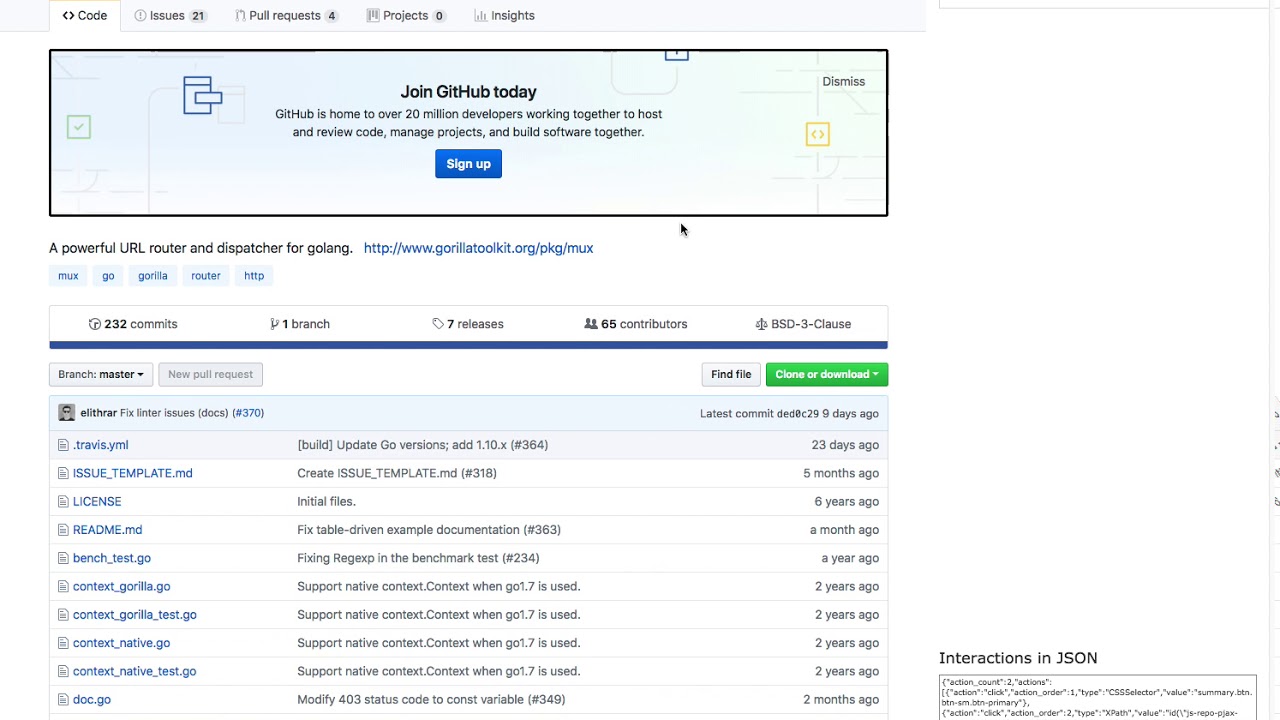Open the .travis.yml file

(x=100, y=445)
